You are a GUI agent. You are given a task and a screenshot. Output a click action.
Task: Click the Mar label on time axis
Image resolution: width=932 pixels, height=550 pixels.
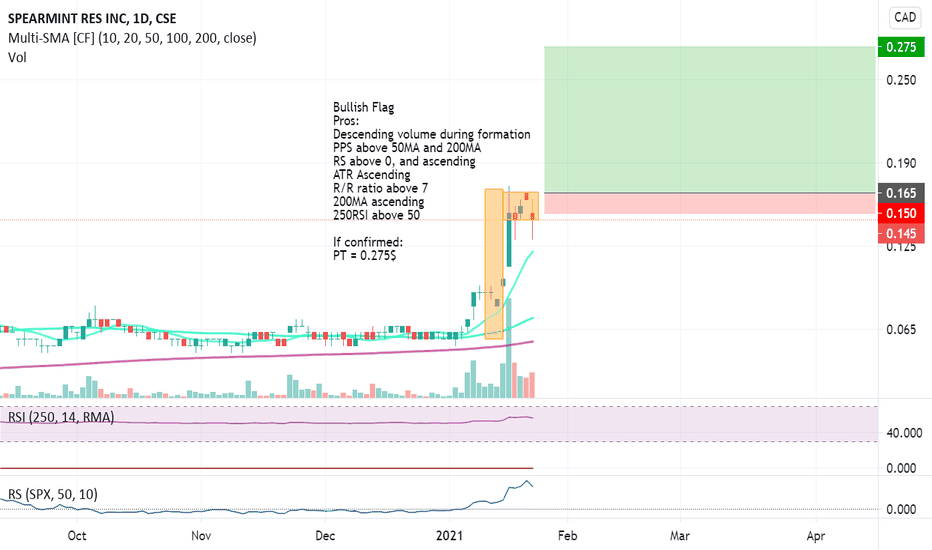pos(679,535)
